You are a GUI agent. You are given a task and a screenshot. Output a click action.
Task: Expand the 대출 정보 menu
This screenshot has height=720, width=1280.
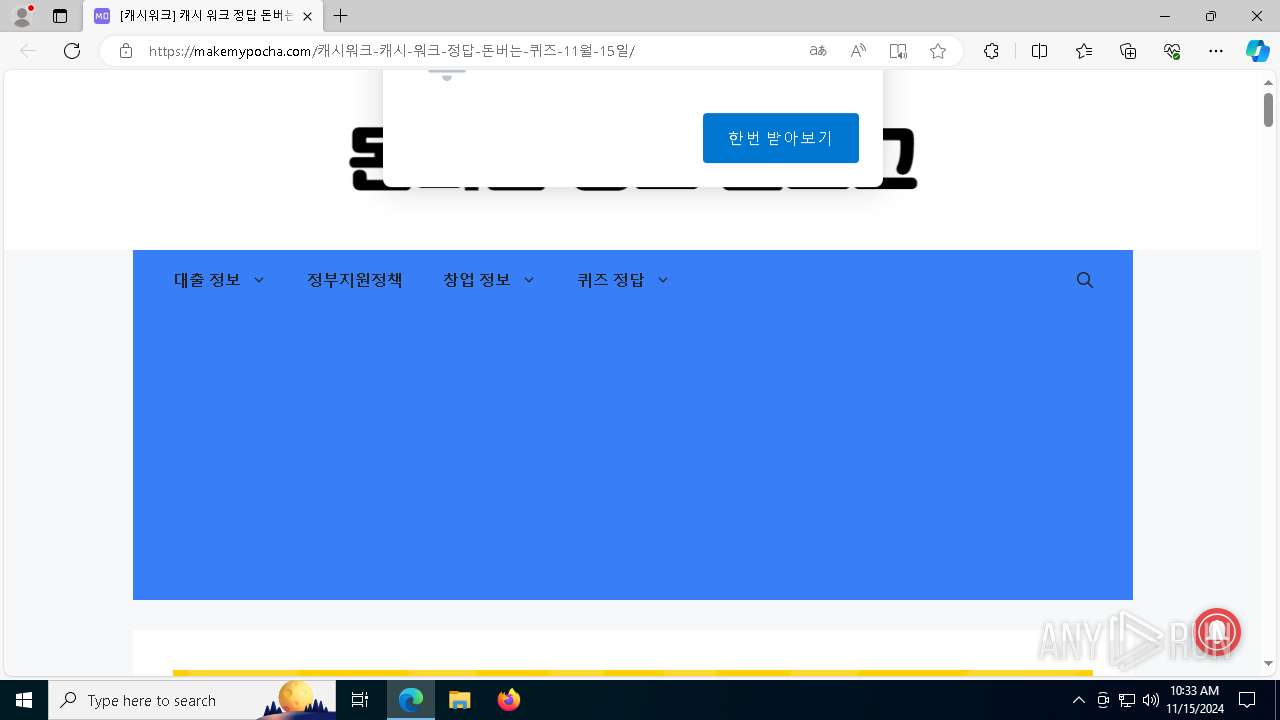[219, 280]
